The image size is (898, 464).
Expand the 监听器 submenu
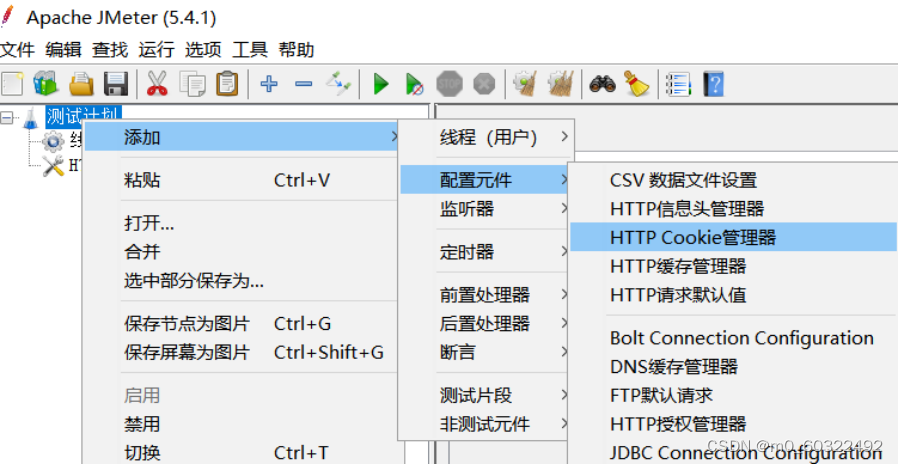pos(485,209)
